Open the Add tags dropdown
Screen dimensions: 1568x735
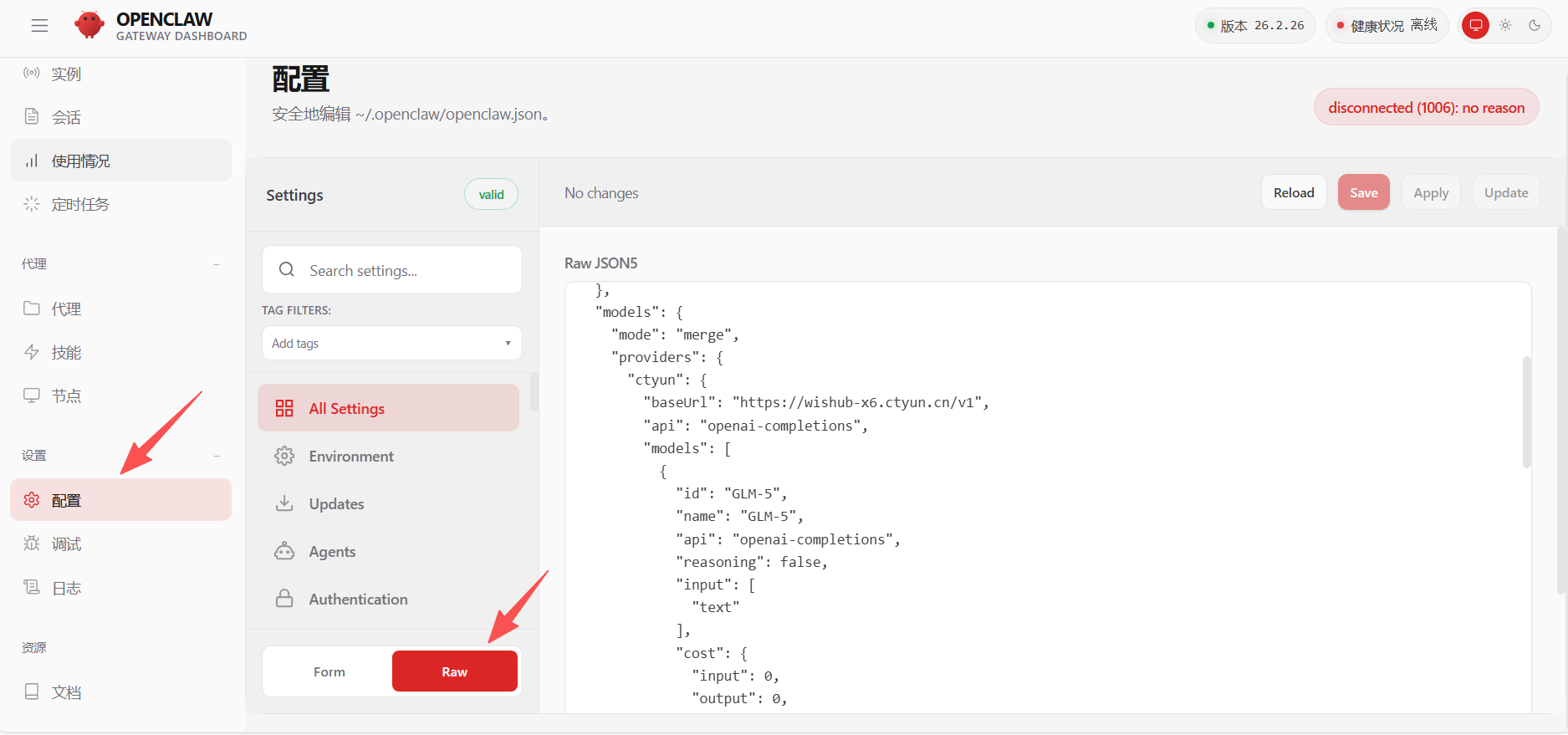coord(391,344)
